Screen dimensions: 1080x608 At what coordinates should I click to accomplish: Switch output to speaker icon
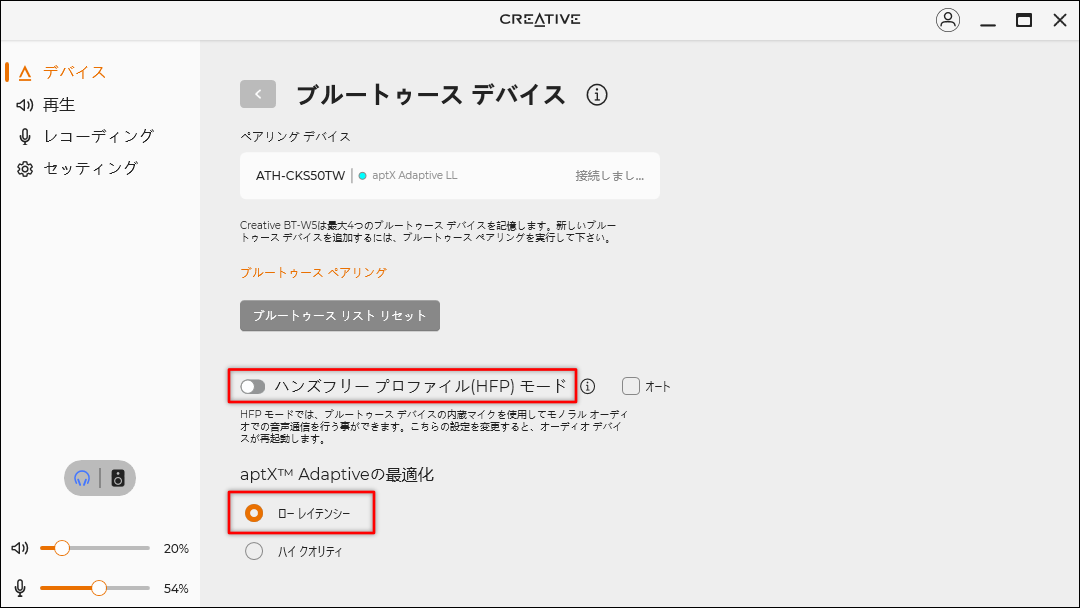118,478
